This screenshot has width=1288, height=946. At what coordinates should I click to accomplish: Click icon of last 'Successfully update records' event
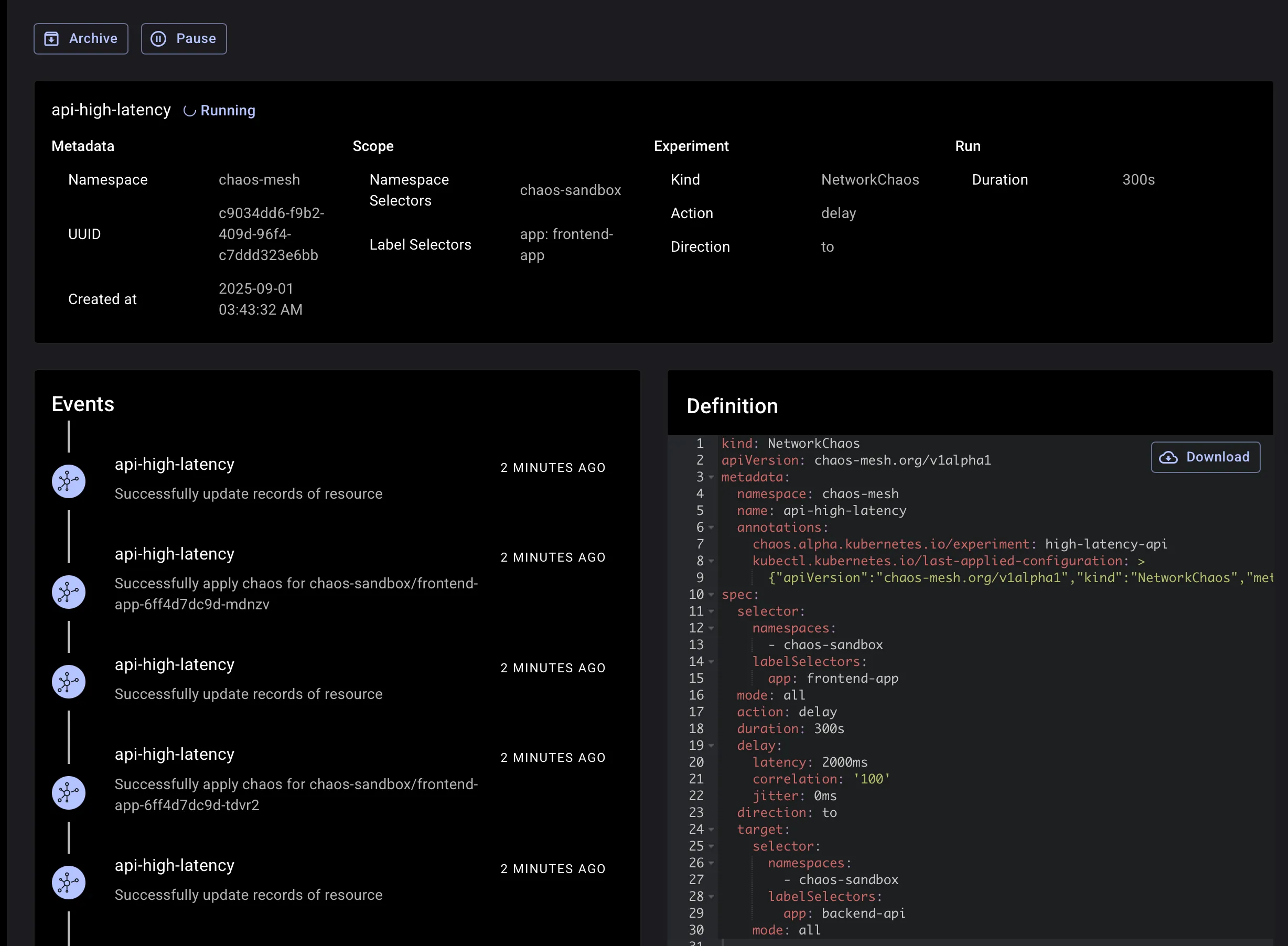(69, 883)
